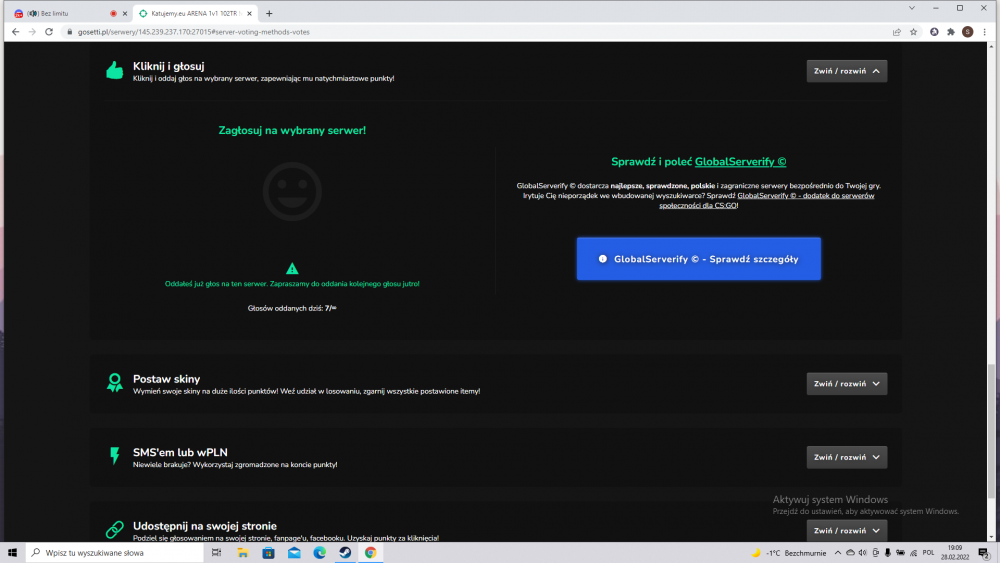The image size is (1000, 563).
Task: Click the green warning triangle icon
Action: [x=292, y=268]
